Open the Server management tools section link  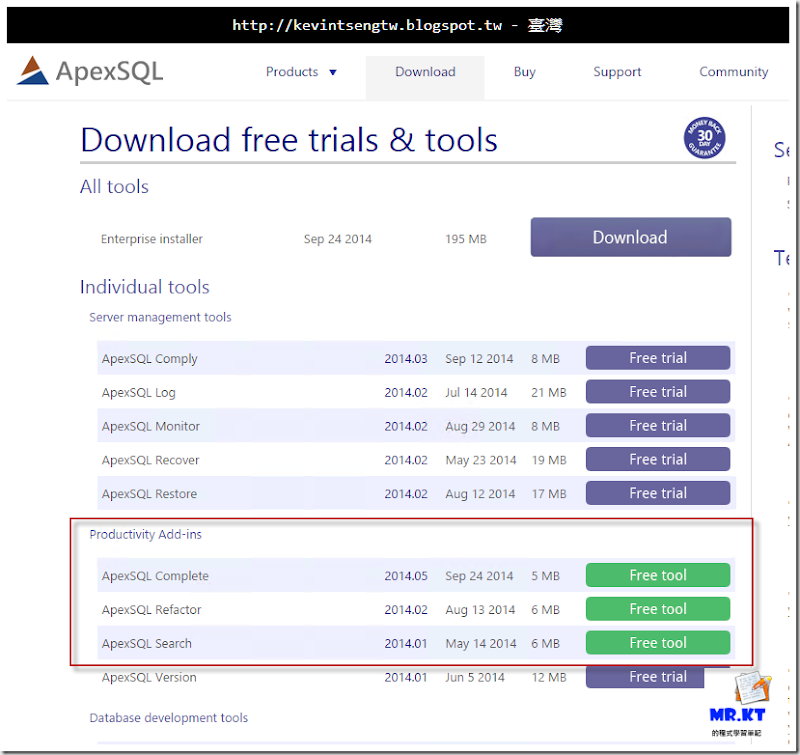pyautogui.click(x=160, y=317)
